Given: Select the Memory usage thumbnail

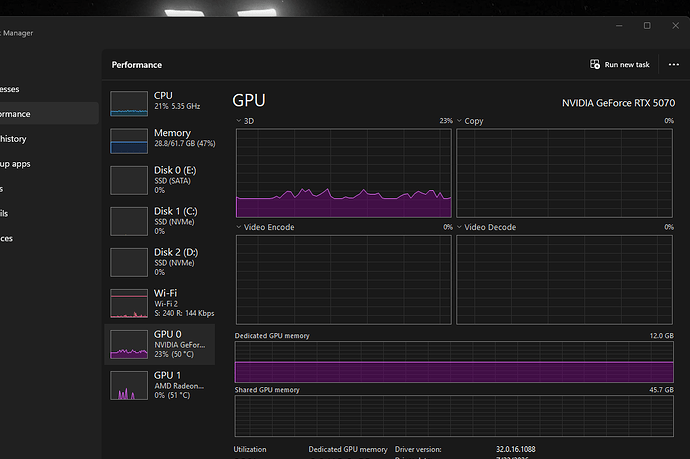Looking at the screenshot, I should [129, 141].
